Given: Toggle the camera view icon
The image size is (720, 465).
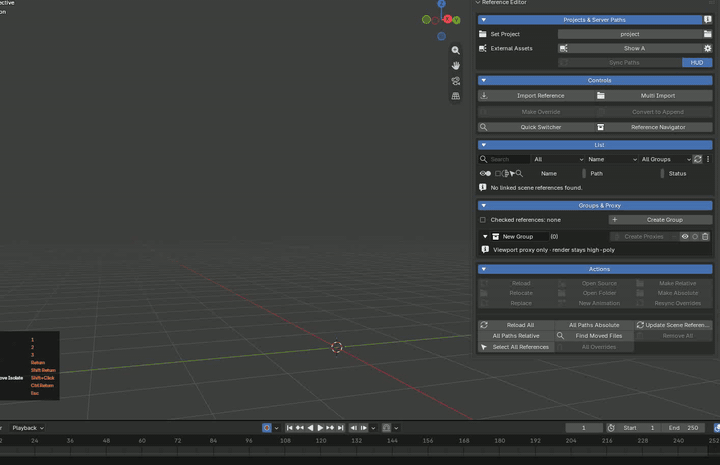Looking at the screenshot, I should 455,81.
